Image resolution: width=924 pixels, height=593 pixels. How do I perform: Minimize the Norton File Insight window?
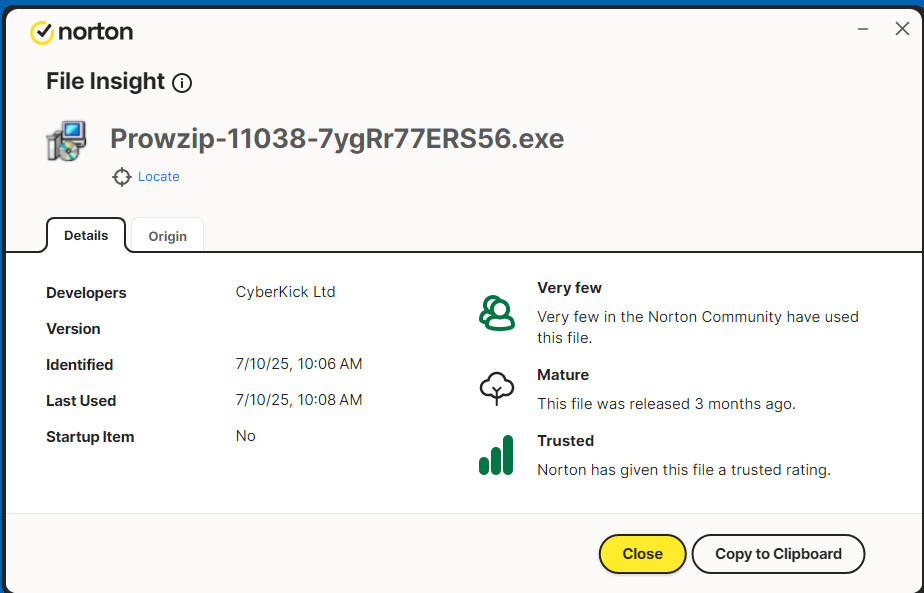click(863, 30)
